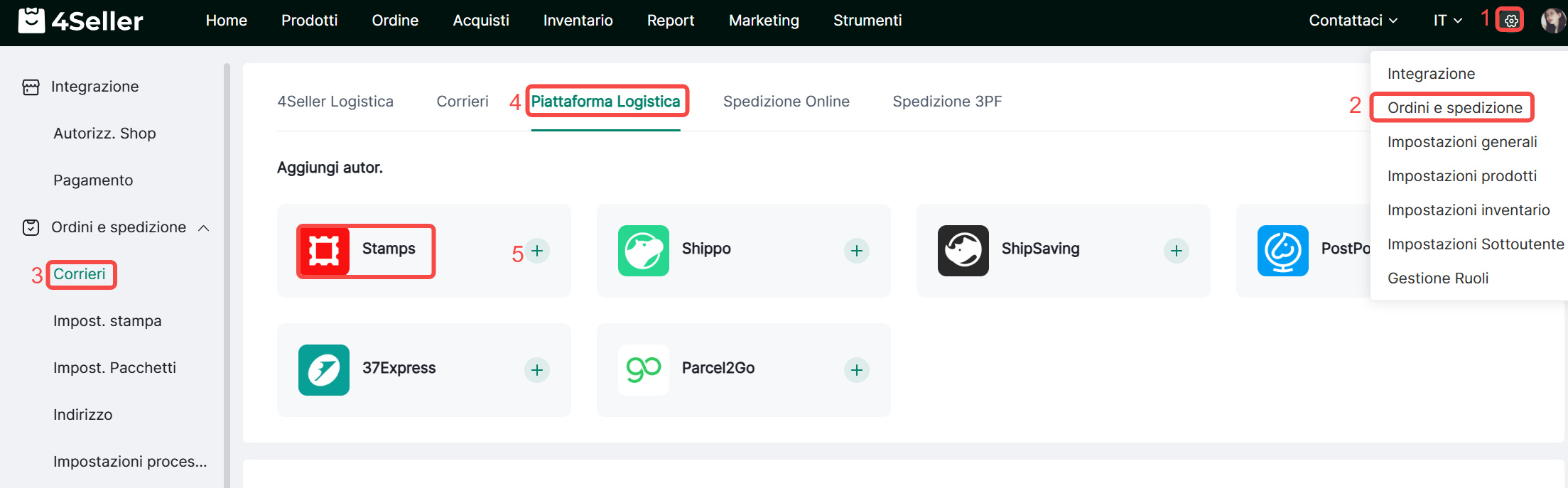Open the 4Seller Logistica tab

click(x=335, y=102)
